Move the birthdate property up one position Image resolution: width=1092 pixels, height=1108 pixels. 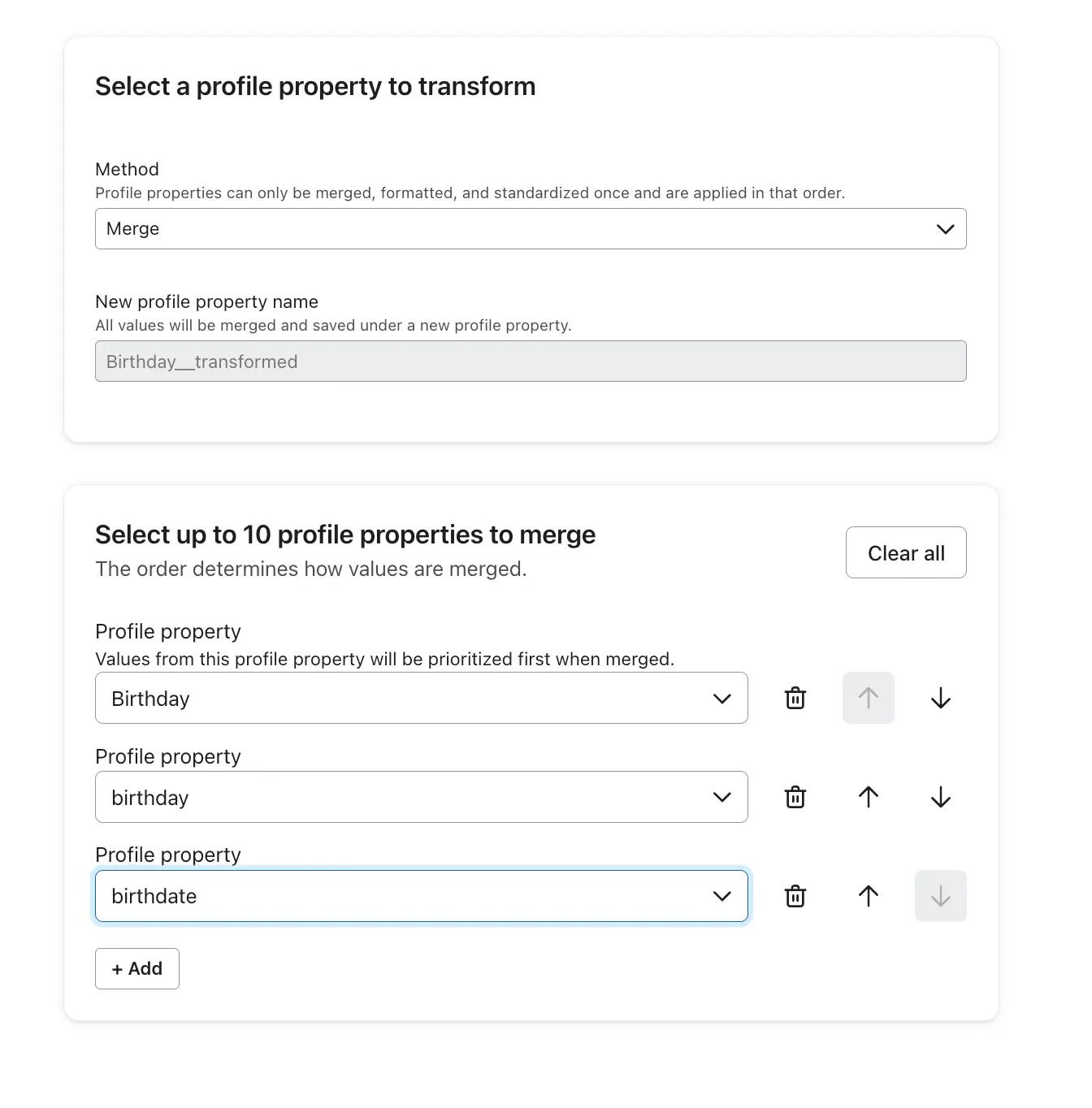tap(868, 896)
